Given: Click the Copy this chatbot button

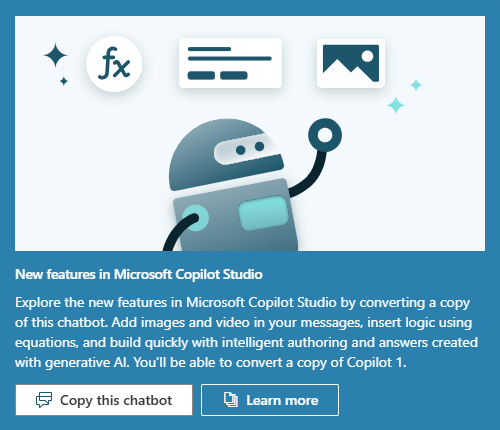Looking at the screenshot, I should coord(104,400).
